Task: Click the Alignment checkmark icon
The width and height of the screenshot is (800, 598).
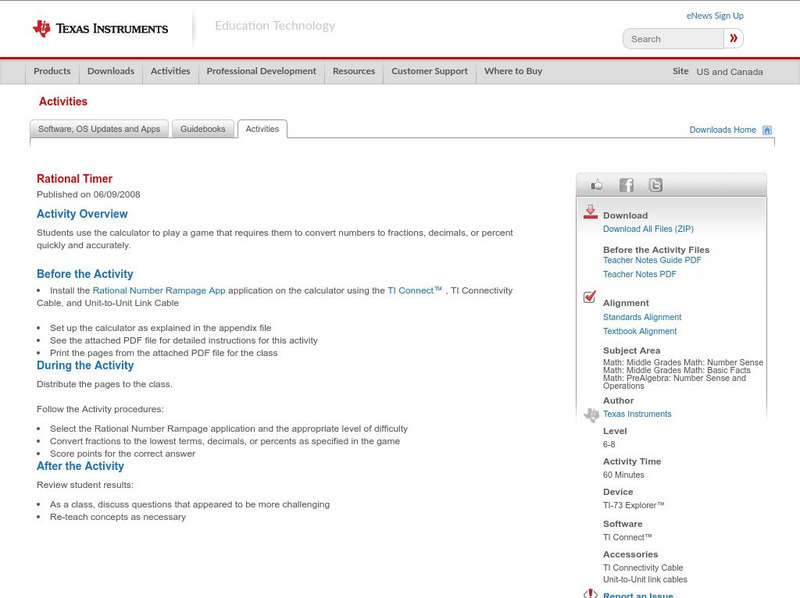Action: click(589, 296)
